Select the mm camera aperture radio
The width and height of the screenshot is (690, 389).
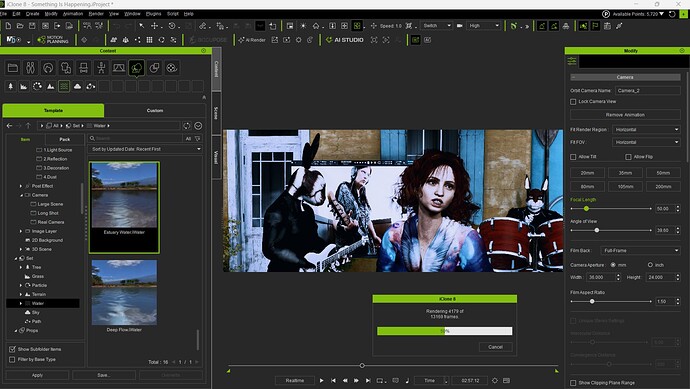(613, 265)
